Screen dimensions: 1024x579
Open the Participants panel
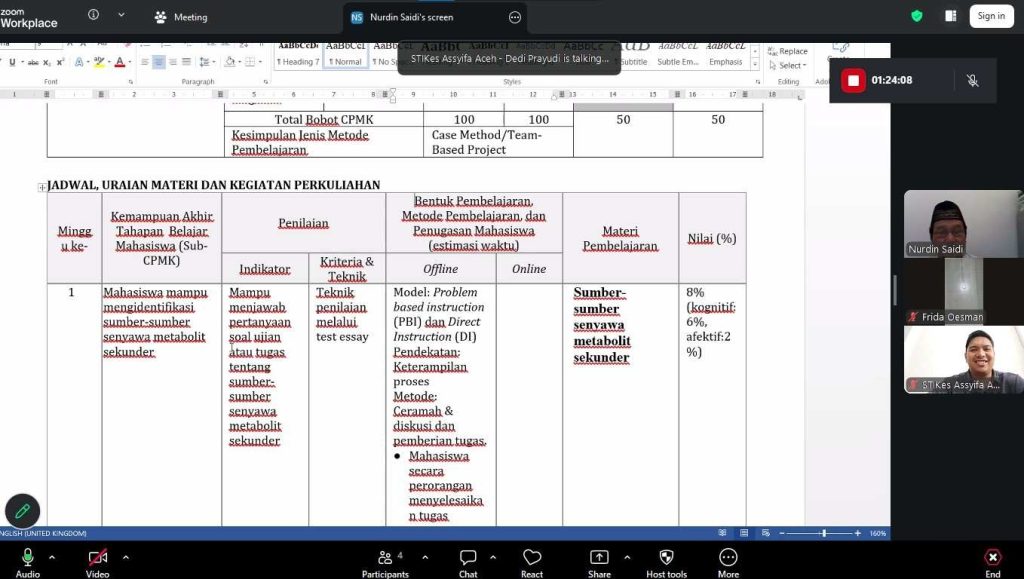point(385,559)
